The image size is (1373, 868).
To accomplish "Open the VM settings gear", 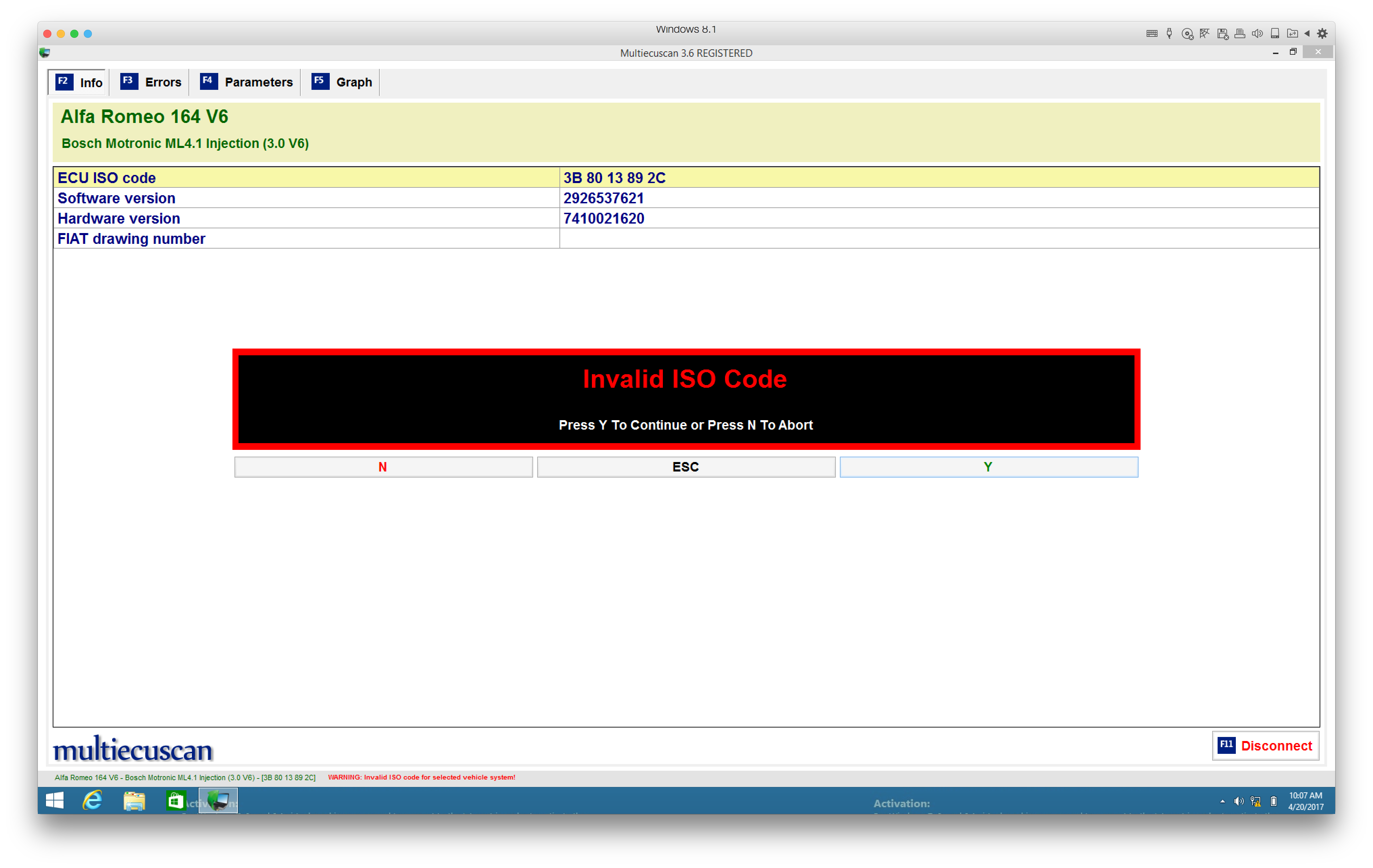I will [x=1322, y=34].
